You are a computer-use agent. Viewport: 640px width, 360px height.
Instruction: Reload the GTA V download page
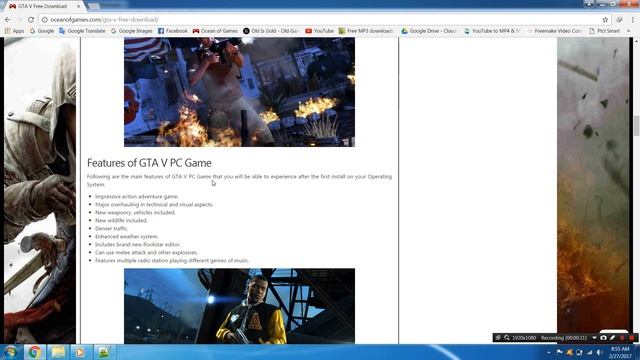click(31, 20)
